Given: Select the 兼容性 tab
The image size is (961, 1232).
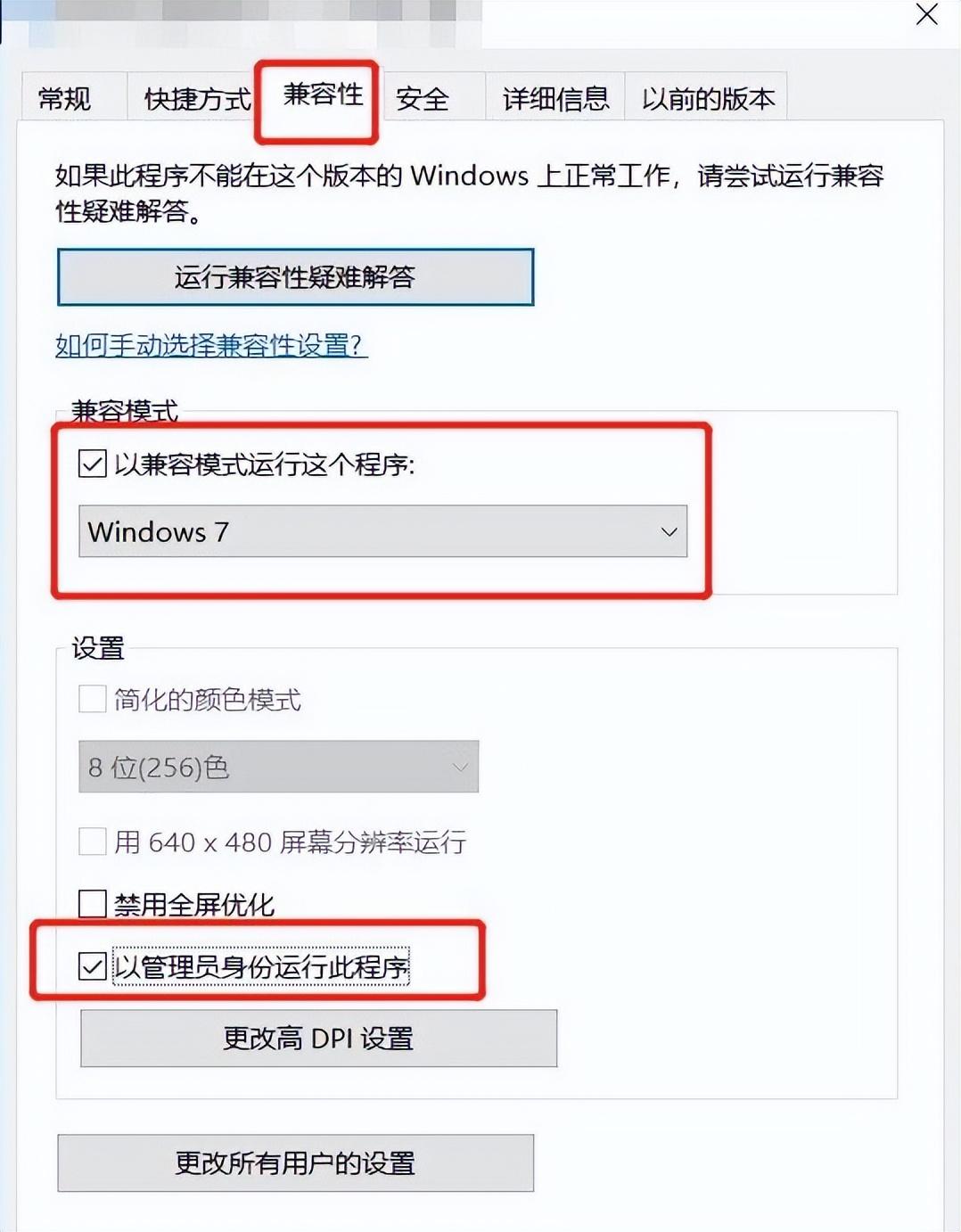Looking at the screenshot, I should click(x=323, y=94).
